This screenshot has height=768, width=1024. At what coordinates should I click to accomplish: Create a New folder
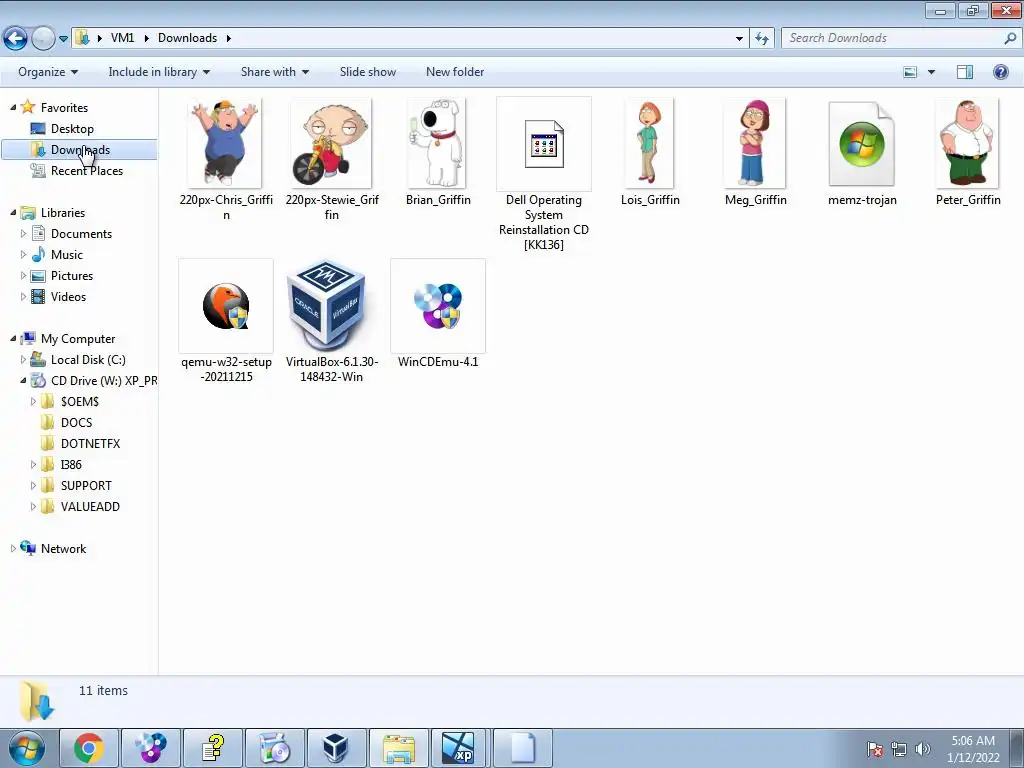[x=455, y=72]
